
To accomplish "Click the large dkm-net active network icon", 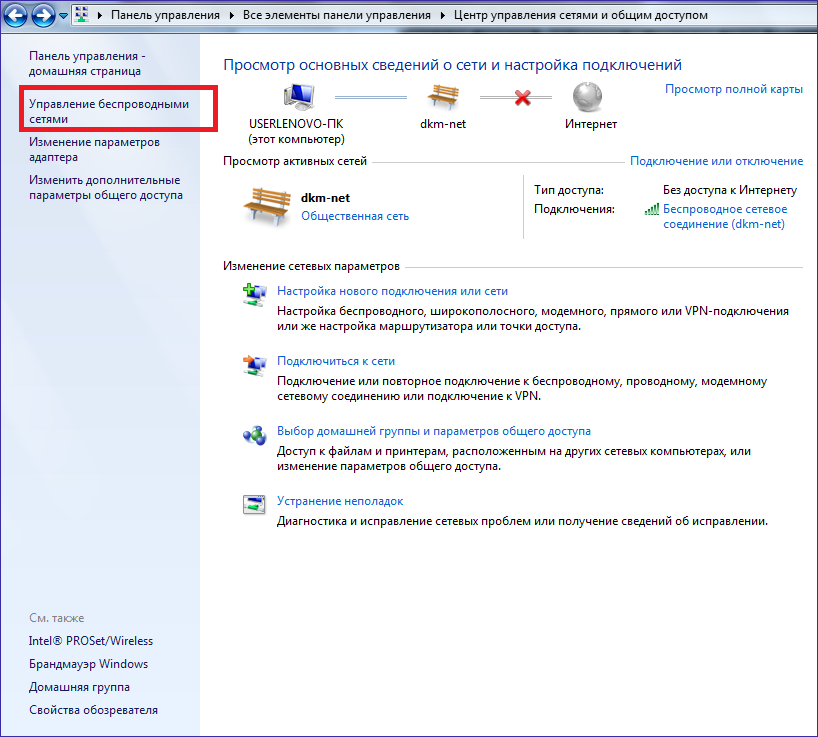I will point(267,205).
